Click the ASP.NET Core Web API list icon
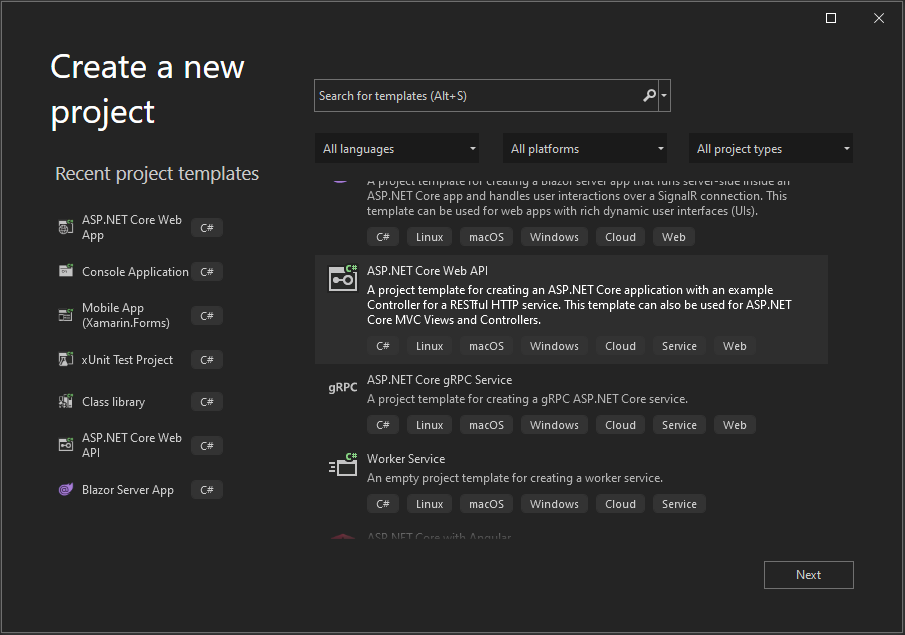The width and height of the screenshot is (905, 635). [x=343, y=278]
